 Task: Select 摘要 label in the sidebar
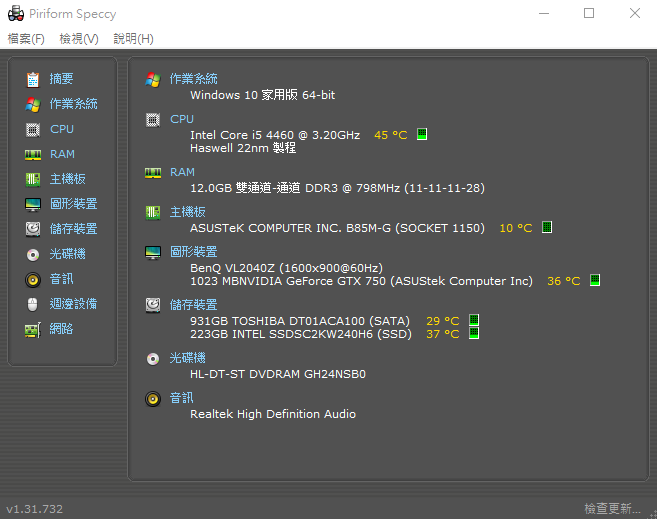point(61,79)
